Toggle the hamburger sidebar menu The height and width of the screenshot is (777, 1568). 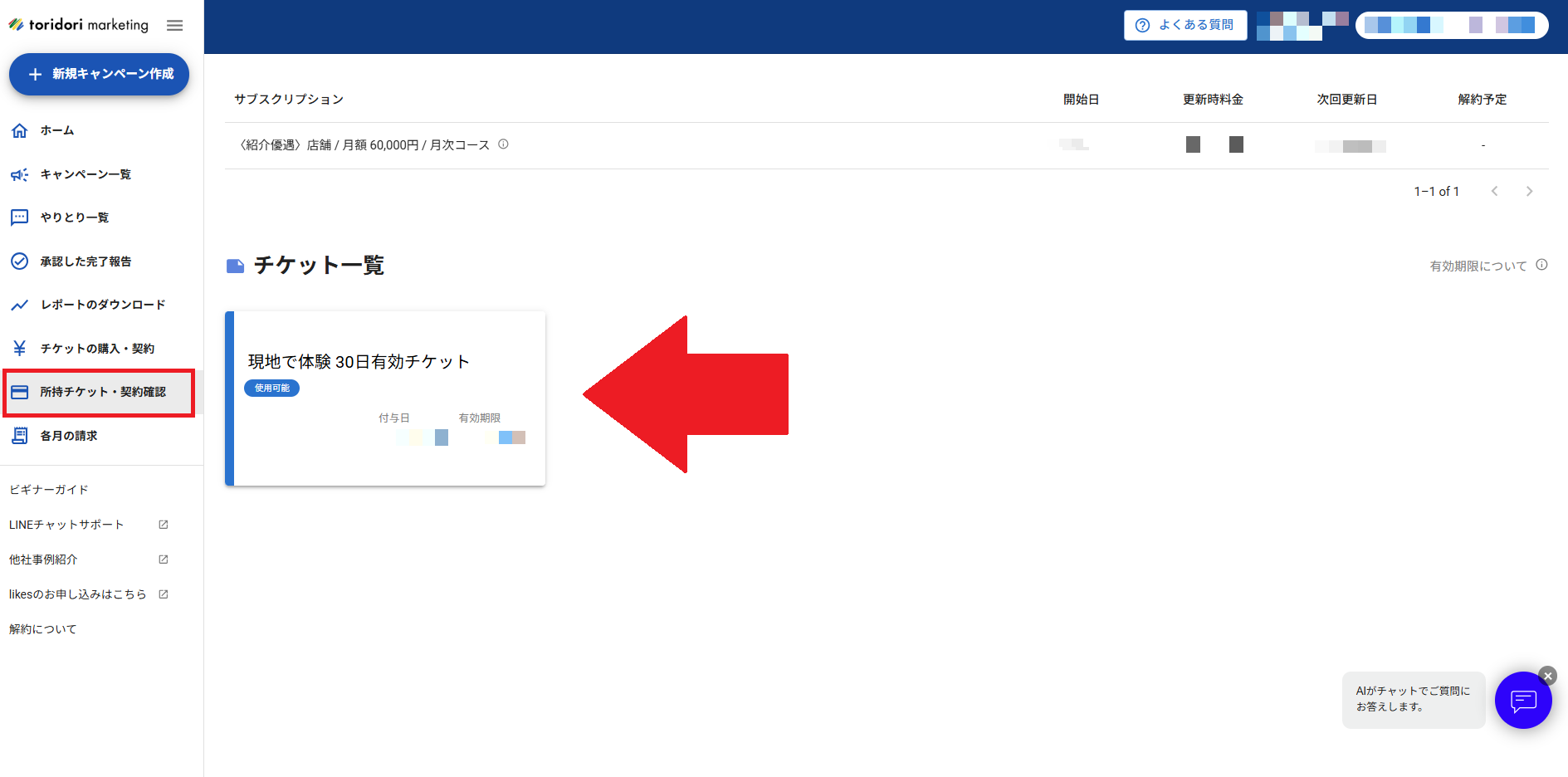(x=174, y=26)
